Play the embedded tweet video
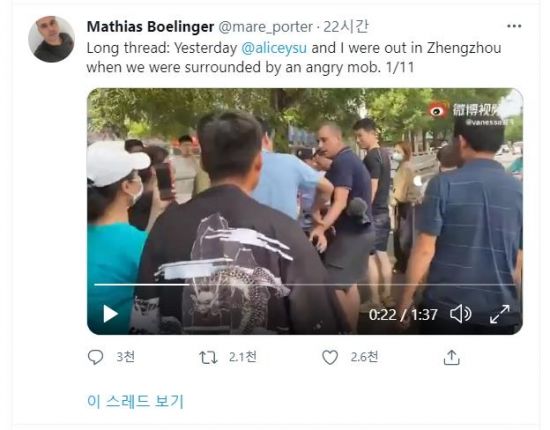The height and width of the screenshot is (430, 550). tap(110, 314)
